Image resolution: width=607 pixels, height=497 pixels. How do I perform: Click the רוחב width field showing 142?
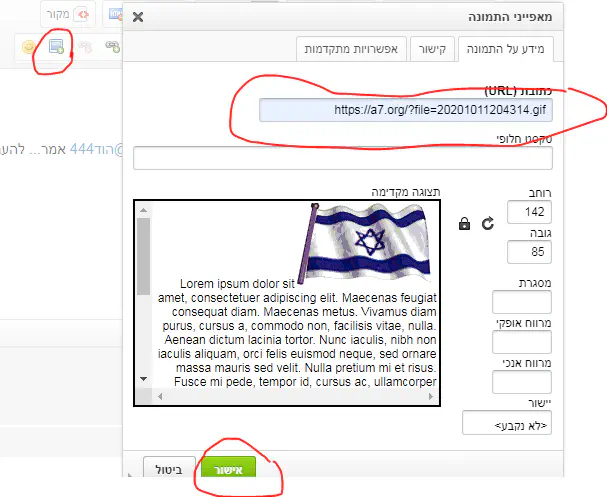pos(530,212)
